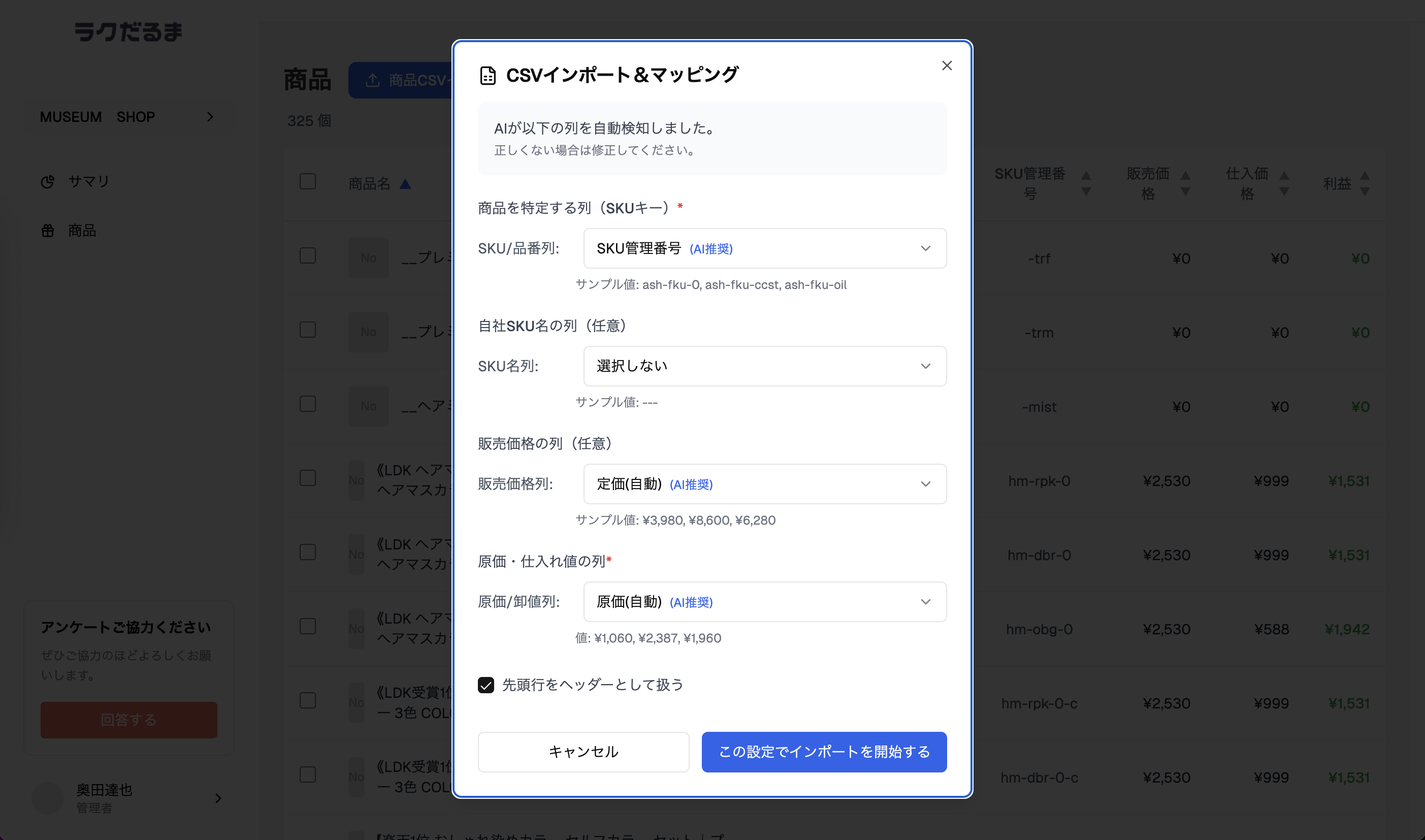Check the first product row checkbox
This screenshot has width=1425, height=840.
coord(308,256)
